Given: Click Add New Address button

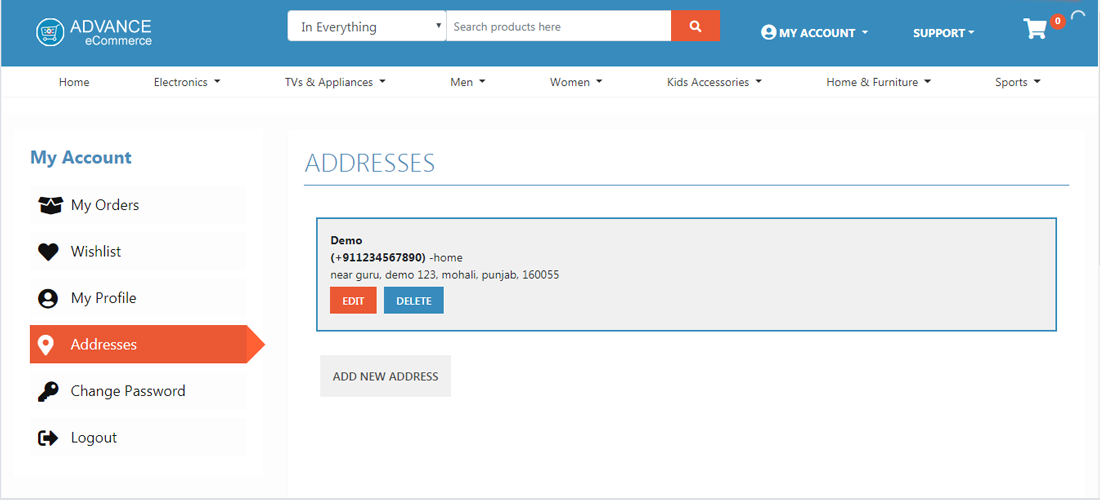Looking at the screenshot, I should [385, 376].
